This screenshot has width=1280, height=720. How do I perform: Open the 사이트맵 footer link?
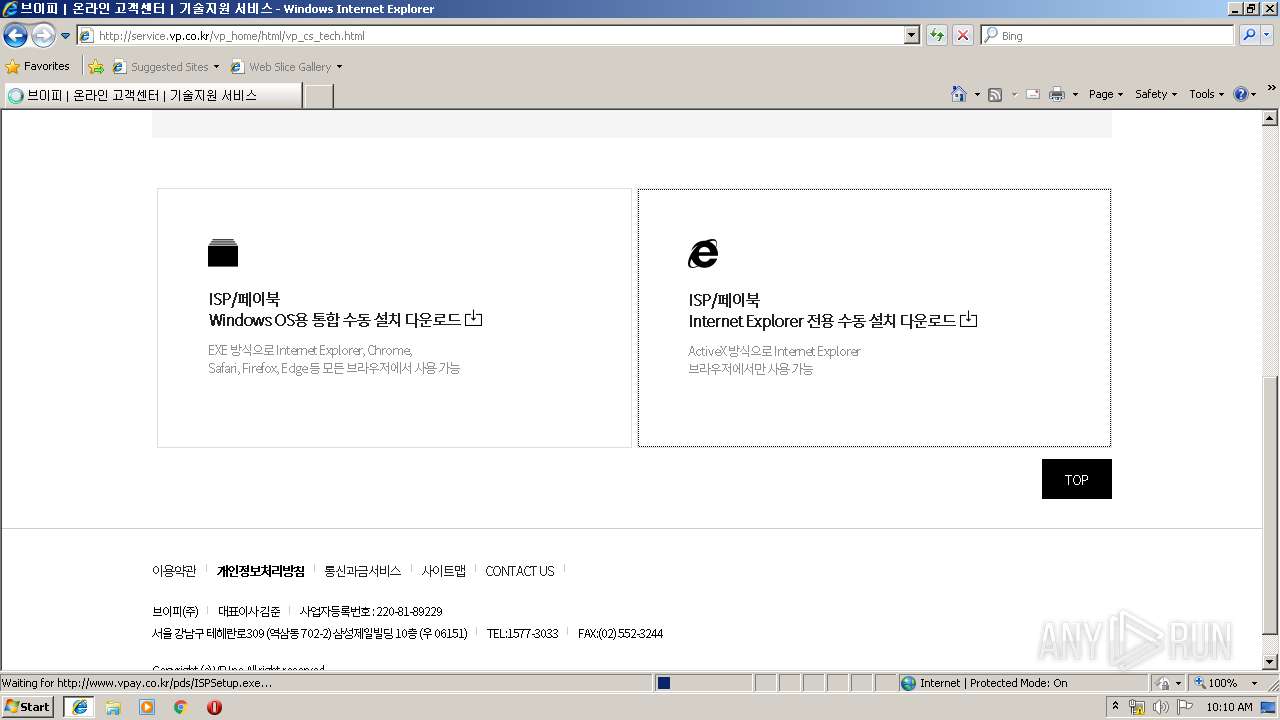click(444, 571)
